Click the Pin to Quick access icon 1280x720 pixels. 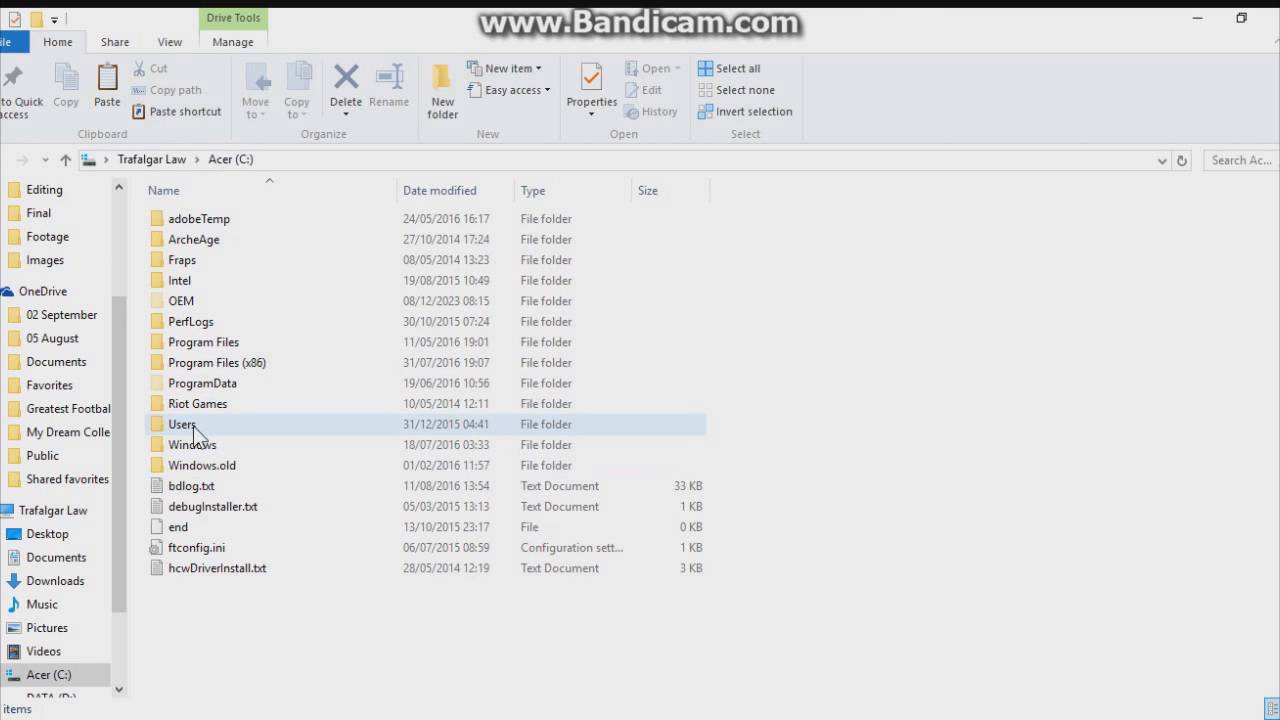pyautogui.click(x=12, y=77)
